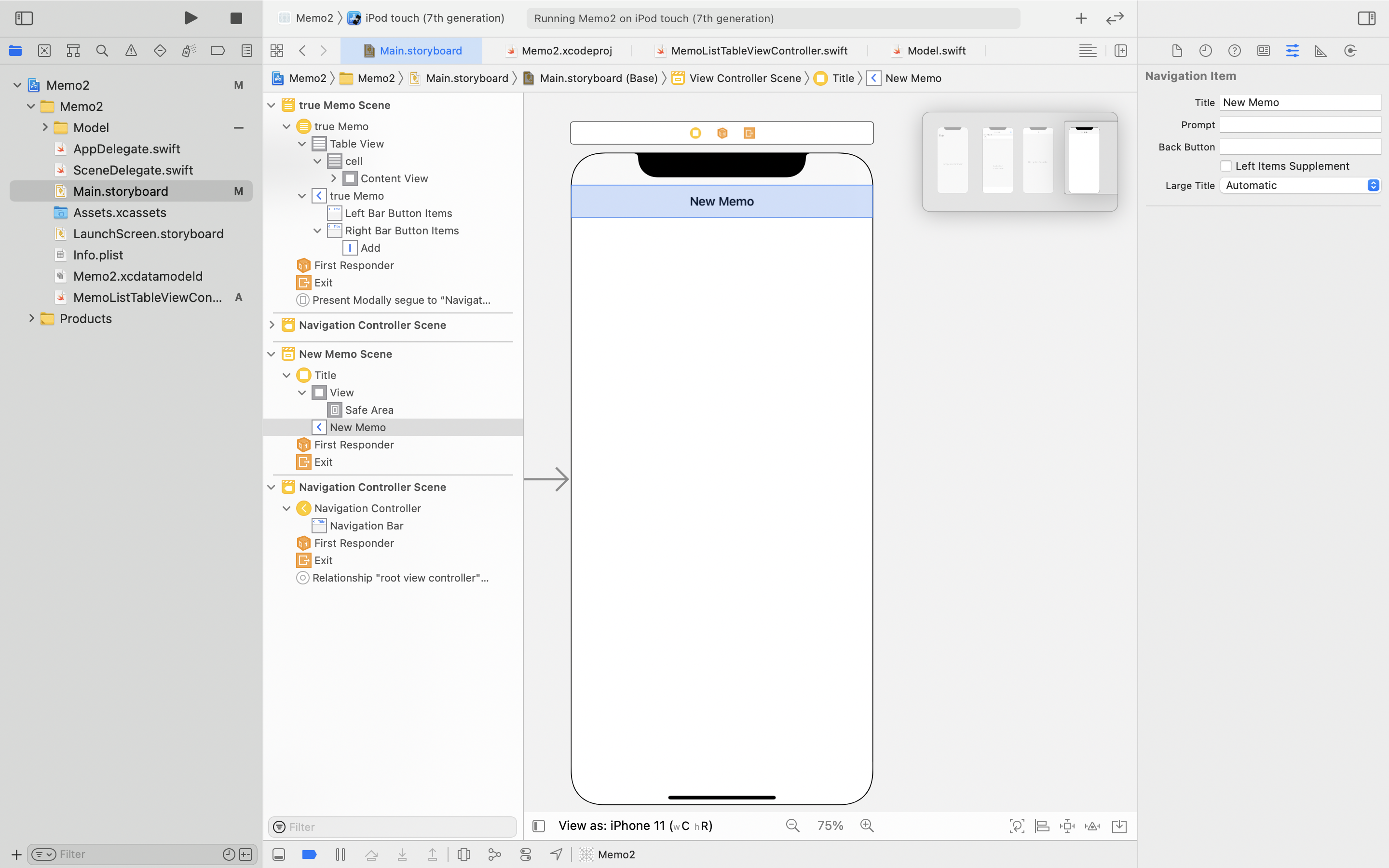Open the Large Title dropdown
The height and width of the screenshot is (868, 1389).
pos(1300,186)
